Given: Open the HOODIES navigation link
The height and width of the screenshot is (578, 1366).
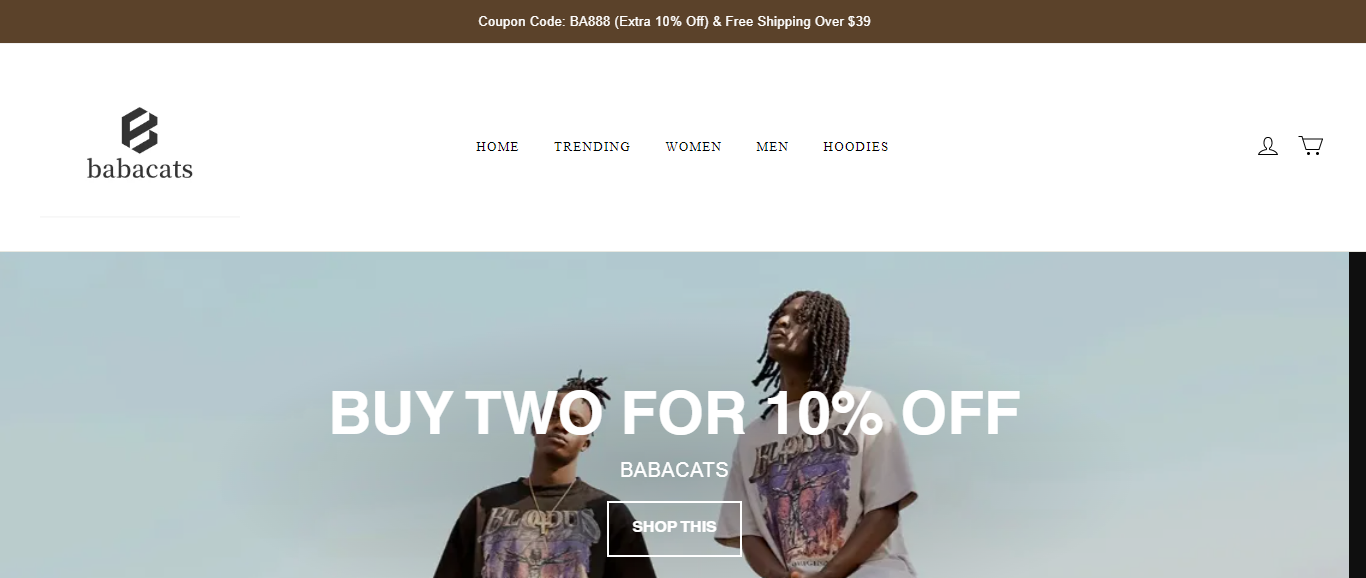Looking at the screenshot, I should (x=856, y=147).
